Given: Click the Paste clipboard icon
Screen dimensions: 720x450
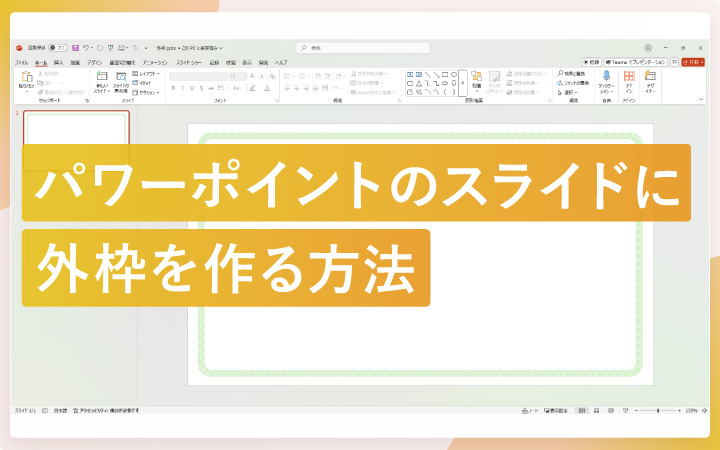Looking at the screenshot, I should pyautogui.click(x=27, y=77).
